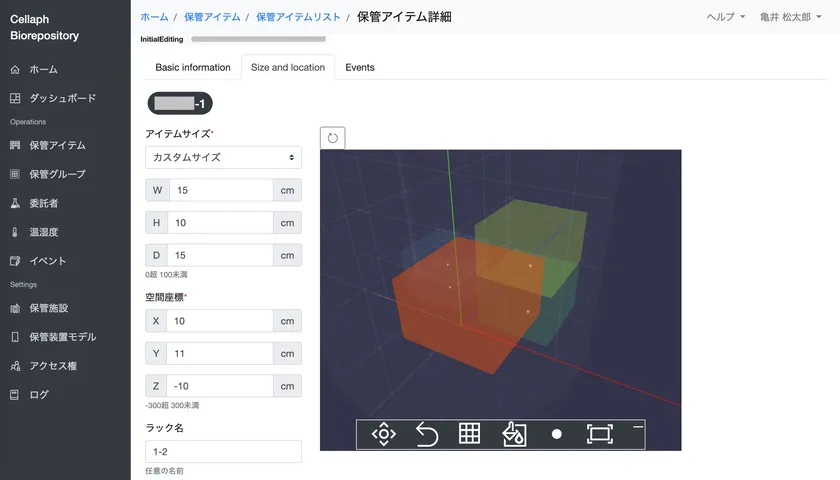Click the 保管アイテムリスト breadcrumb link
Image resolution: width=840 pixels, height=480 pixels.
click(298, 17)
